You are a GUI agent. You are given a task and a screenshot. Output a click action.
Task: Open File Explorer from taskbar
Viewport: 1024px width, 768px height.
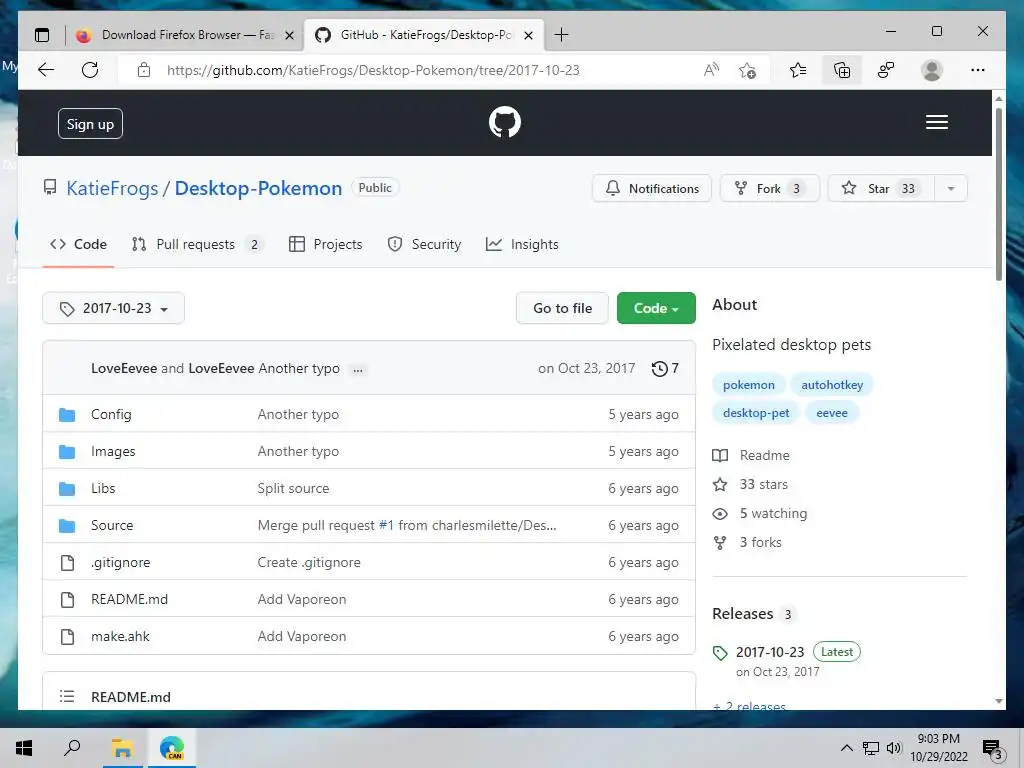[122, 748]
